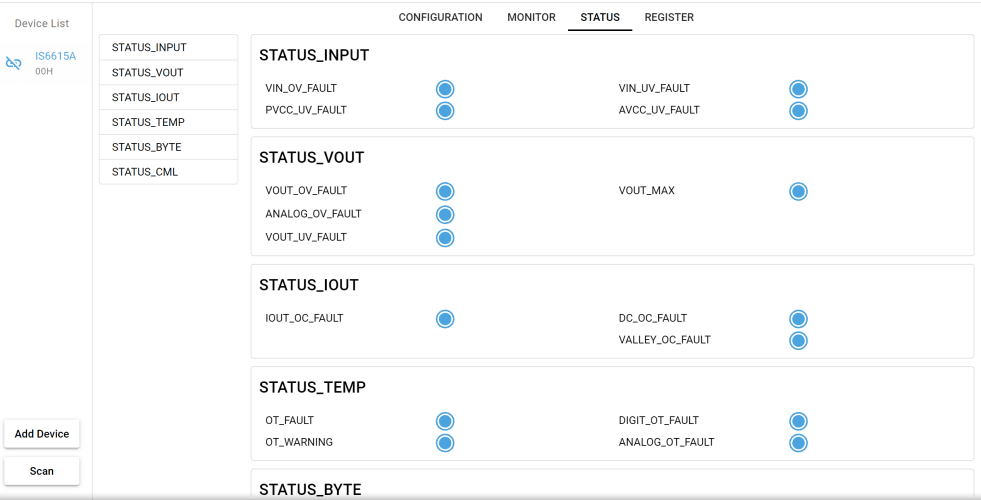Click the VOUT_MAX status indicator
Viewport: 981px width, 500px height.
tap(798, 191)
